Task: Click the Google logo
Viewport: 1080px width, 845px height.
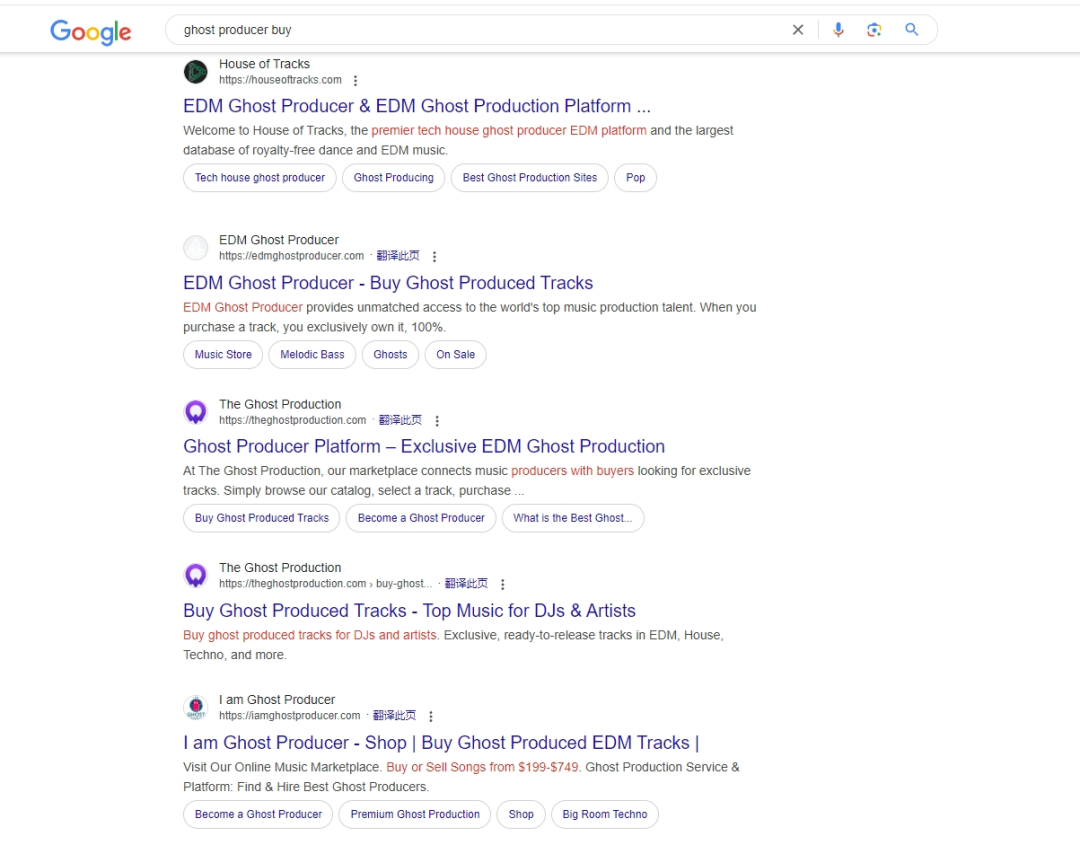Action: pos(90,31)
